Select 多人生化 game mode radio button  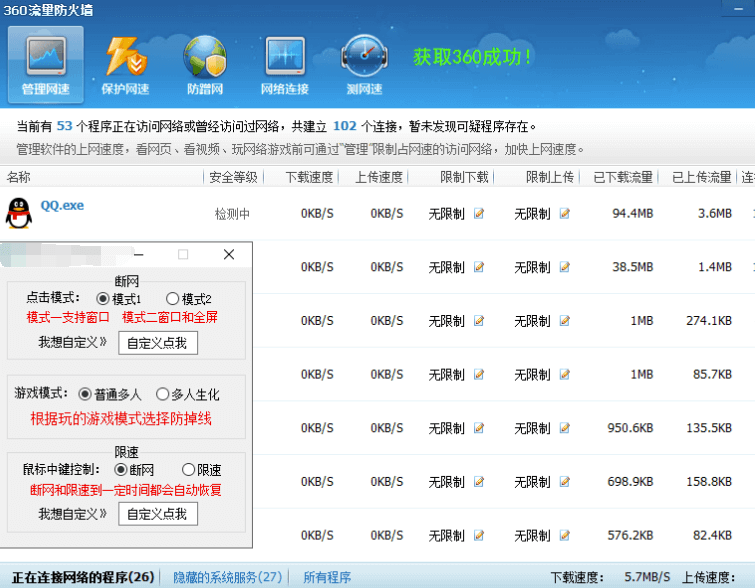tap(163, 395)
